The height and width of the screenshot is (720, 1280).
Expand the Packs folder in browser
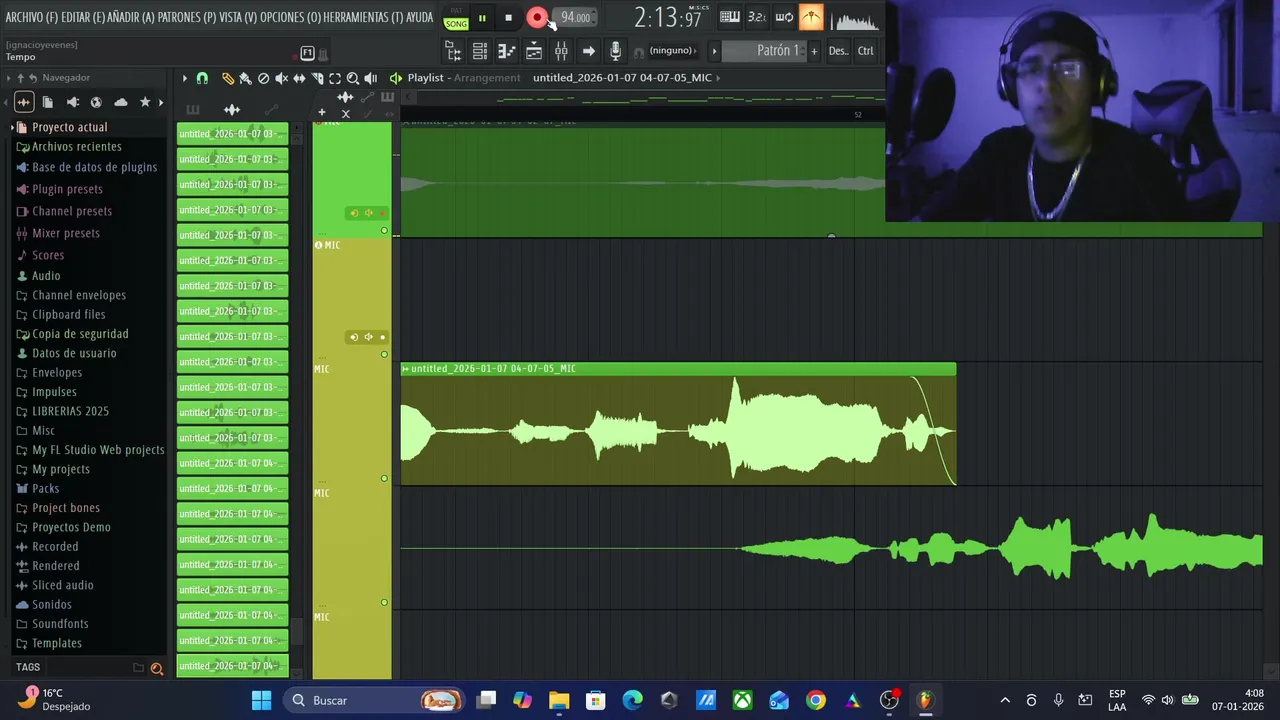pos(45,488)
